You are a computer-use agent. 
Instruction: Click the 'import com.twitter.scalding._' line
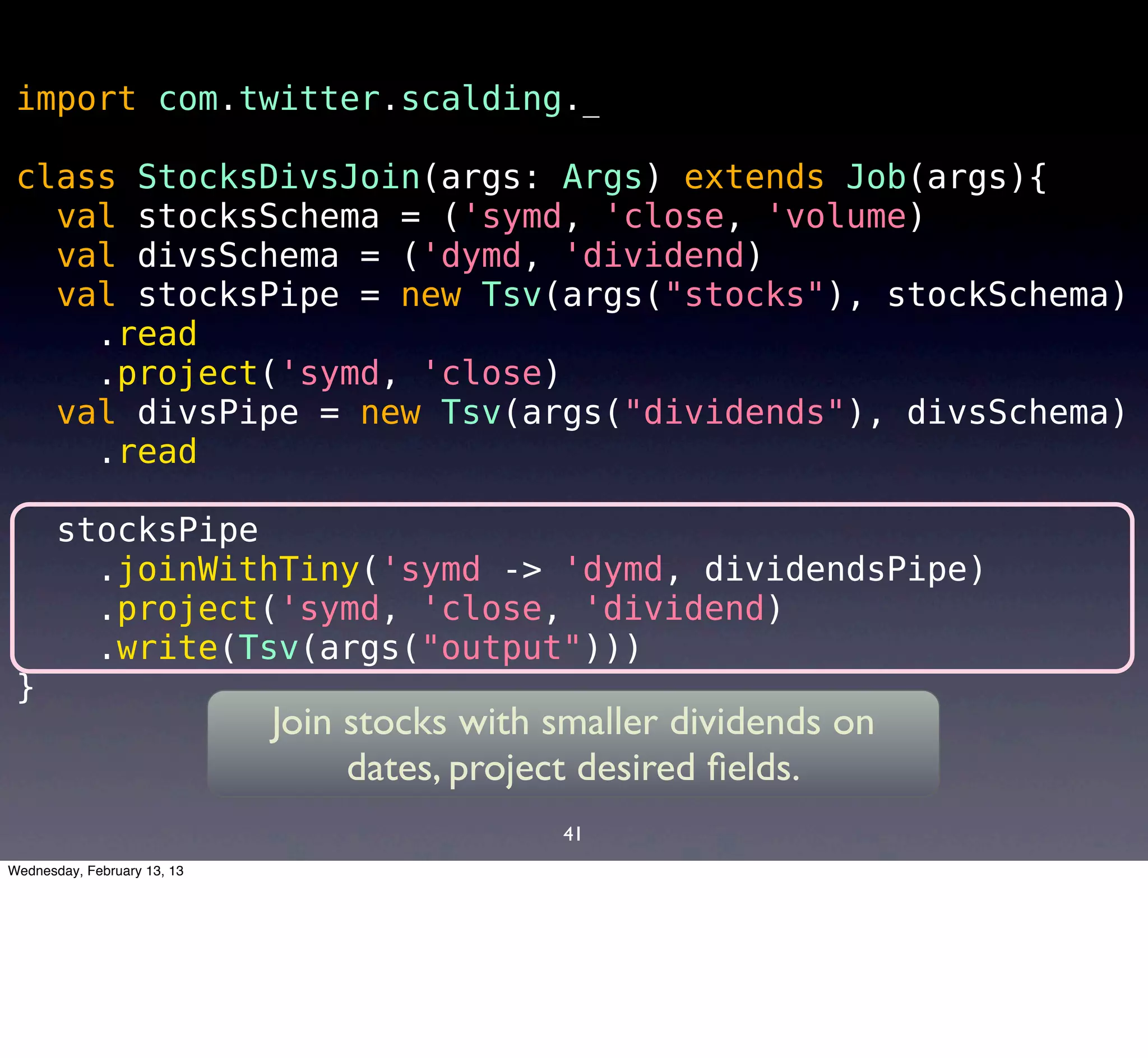pyautogui.click(x=308, y=99)
